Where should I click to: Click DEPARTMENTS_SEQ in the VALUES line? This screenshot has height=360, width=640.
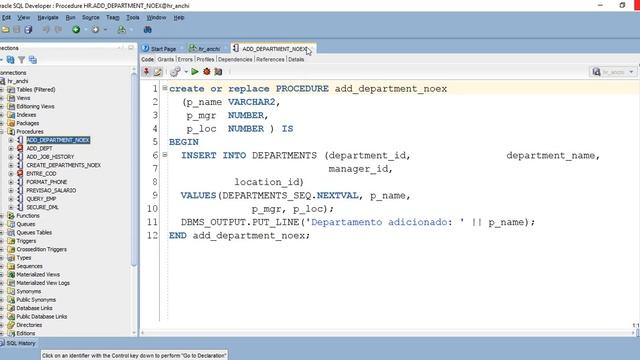pos(267,196)
